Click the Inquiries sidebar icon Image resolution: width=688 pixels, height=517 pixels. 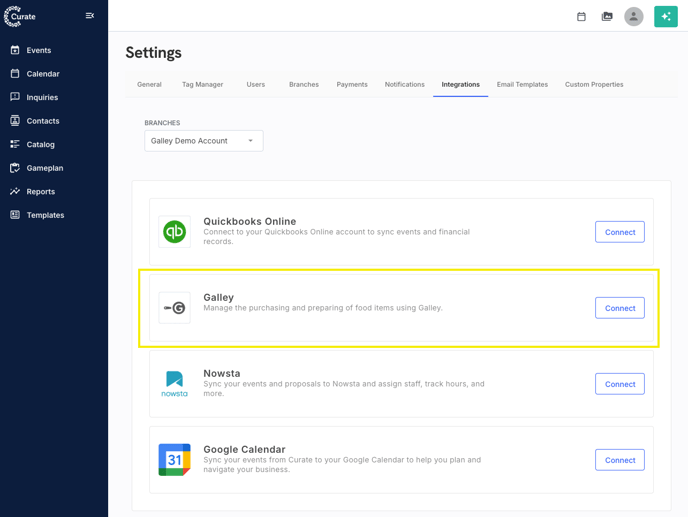(x=15, y=97)
